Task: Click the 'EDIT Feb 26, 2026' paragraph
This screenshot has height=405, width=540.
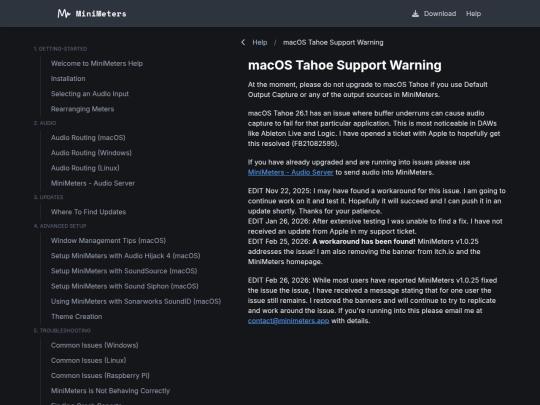Action: click(x=372, y=300)
